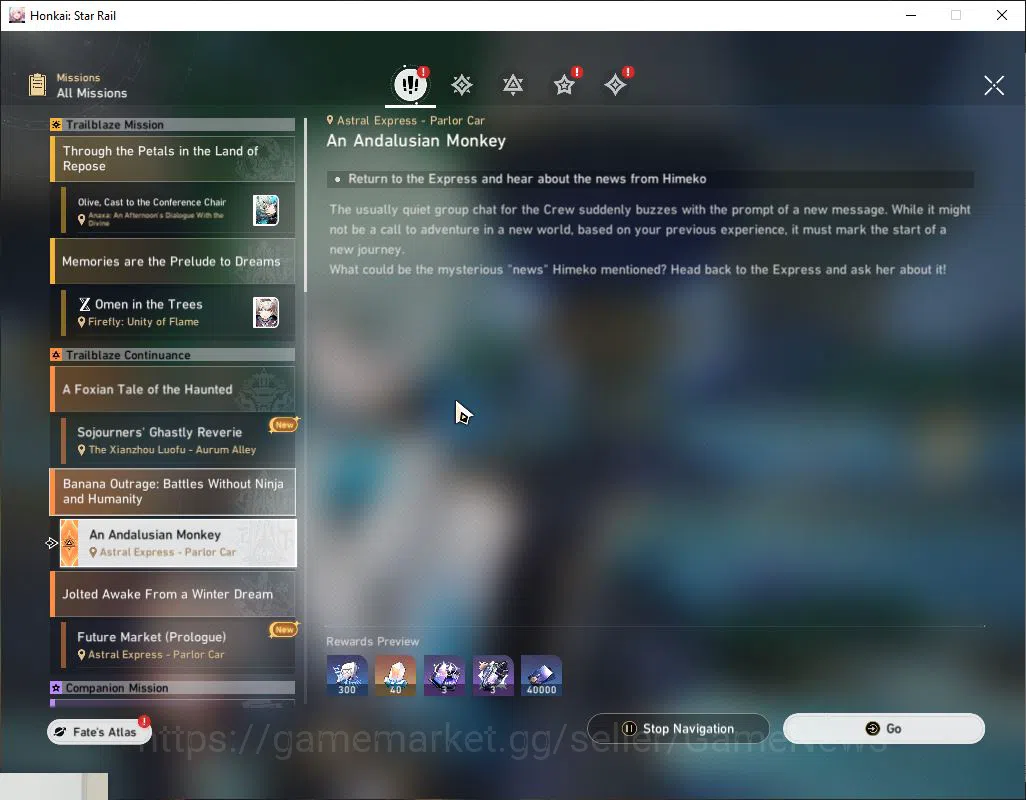Image resolution: width=1026 pixels, height=800 pixels.
Task: View the first purple reward with quantity 3
Action: 444,675
